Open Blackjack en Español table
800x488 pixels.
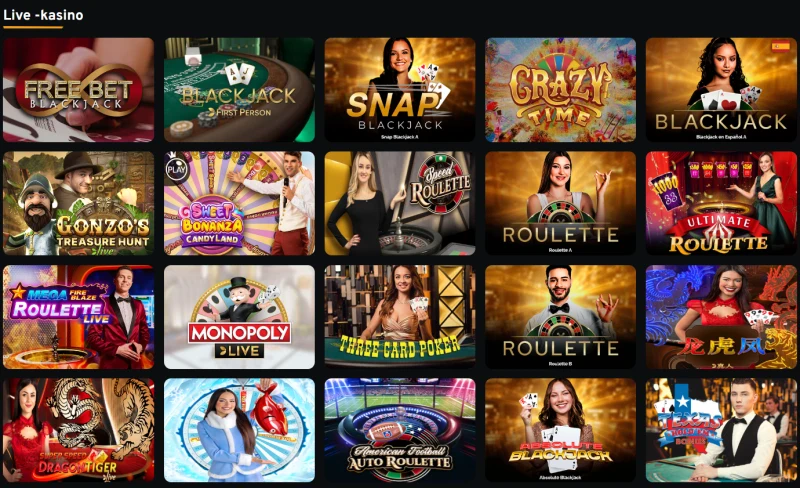click(x=721, y=90)
